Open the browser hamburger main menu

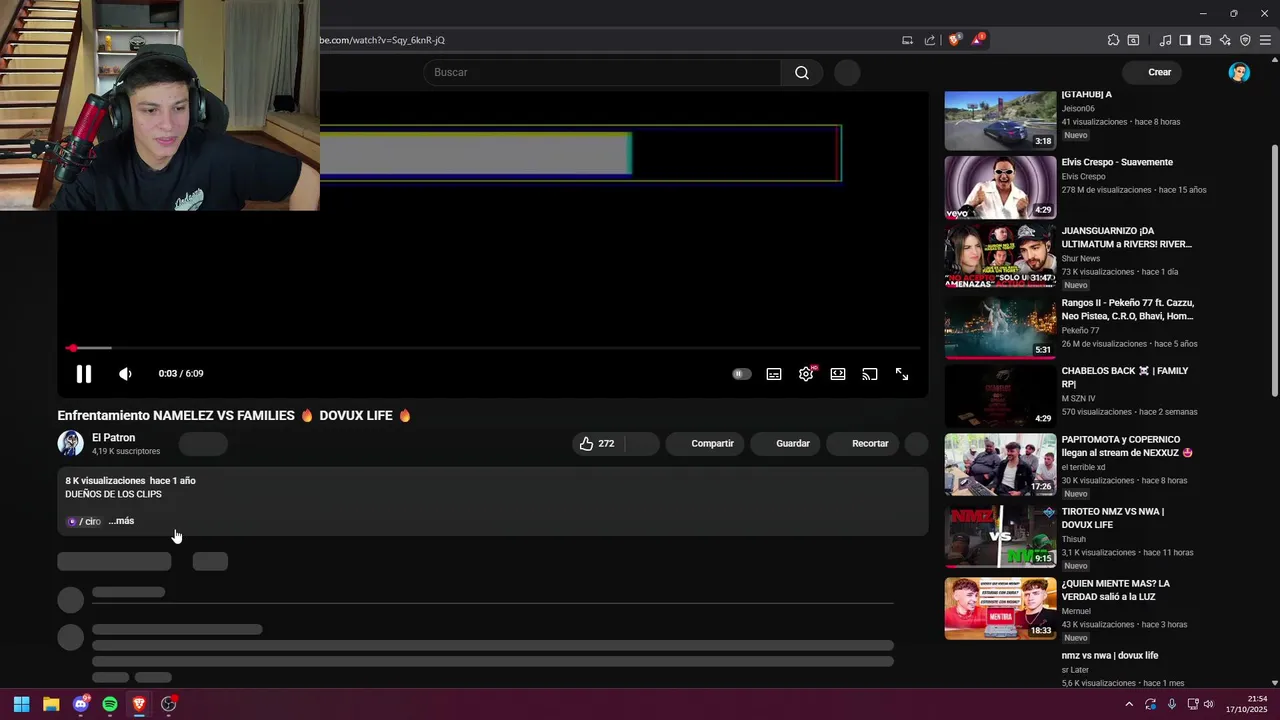[x=1265, y=40]
